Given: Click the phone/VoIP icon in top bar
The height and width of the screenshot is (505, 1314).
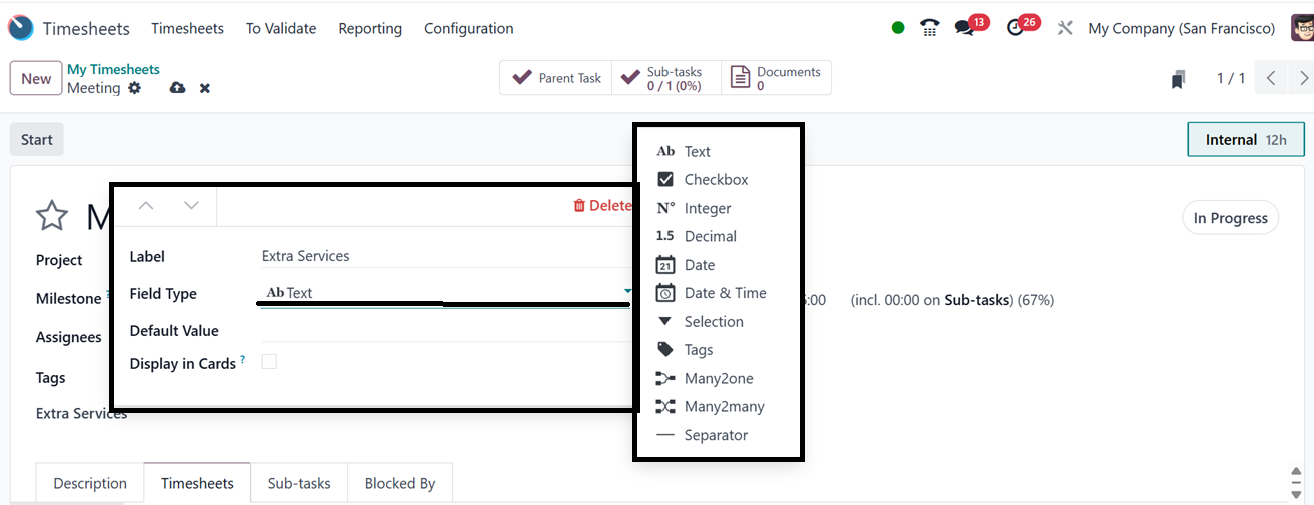Looking at the screenshot, I should coord(930,28).
